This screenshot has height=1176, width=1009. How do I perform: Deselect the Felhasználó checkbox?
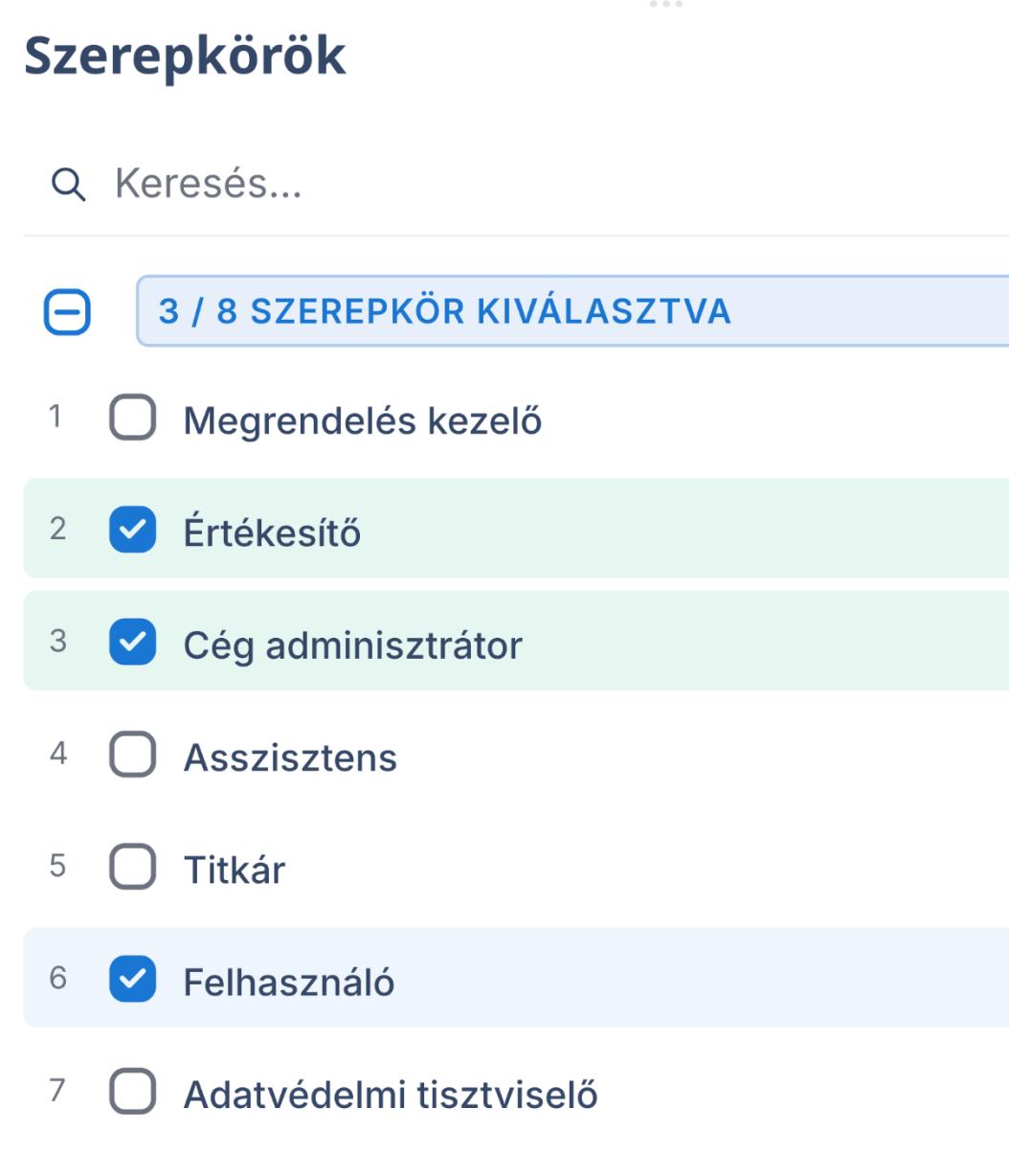(x=133, y=982)
